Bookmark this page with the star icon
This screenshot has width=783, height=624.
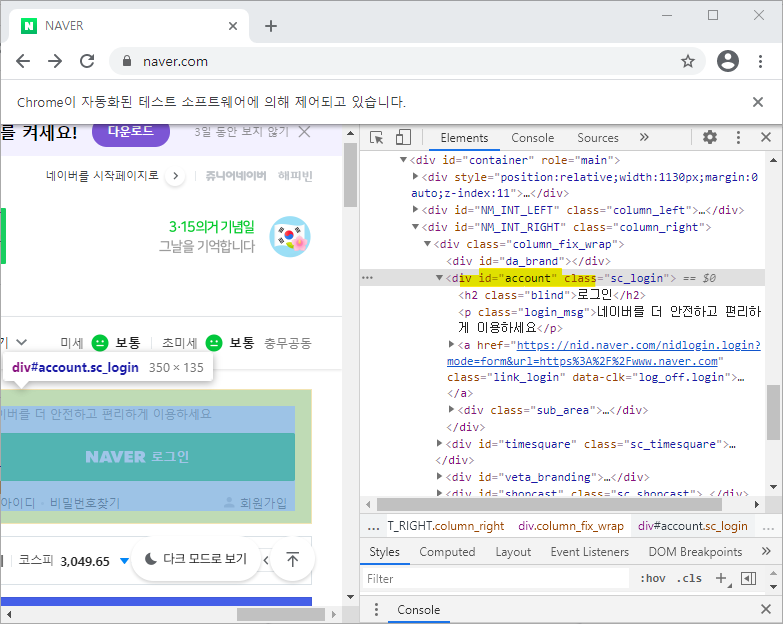(x=688, y=61)
